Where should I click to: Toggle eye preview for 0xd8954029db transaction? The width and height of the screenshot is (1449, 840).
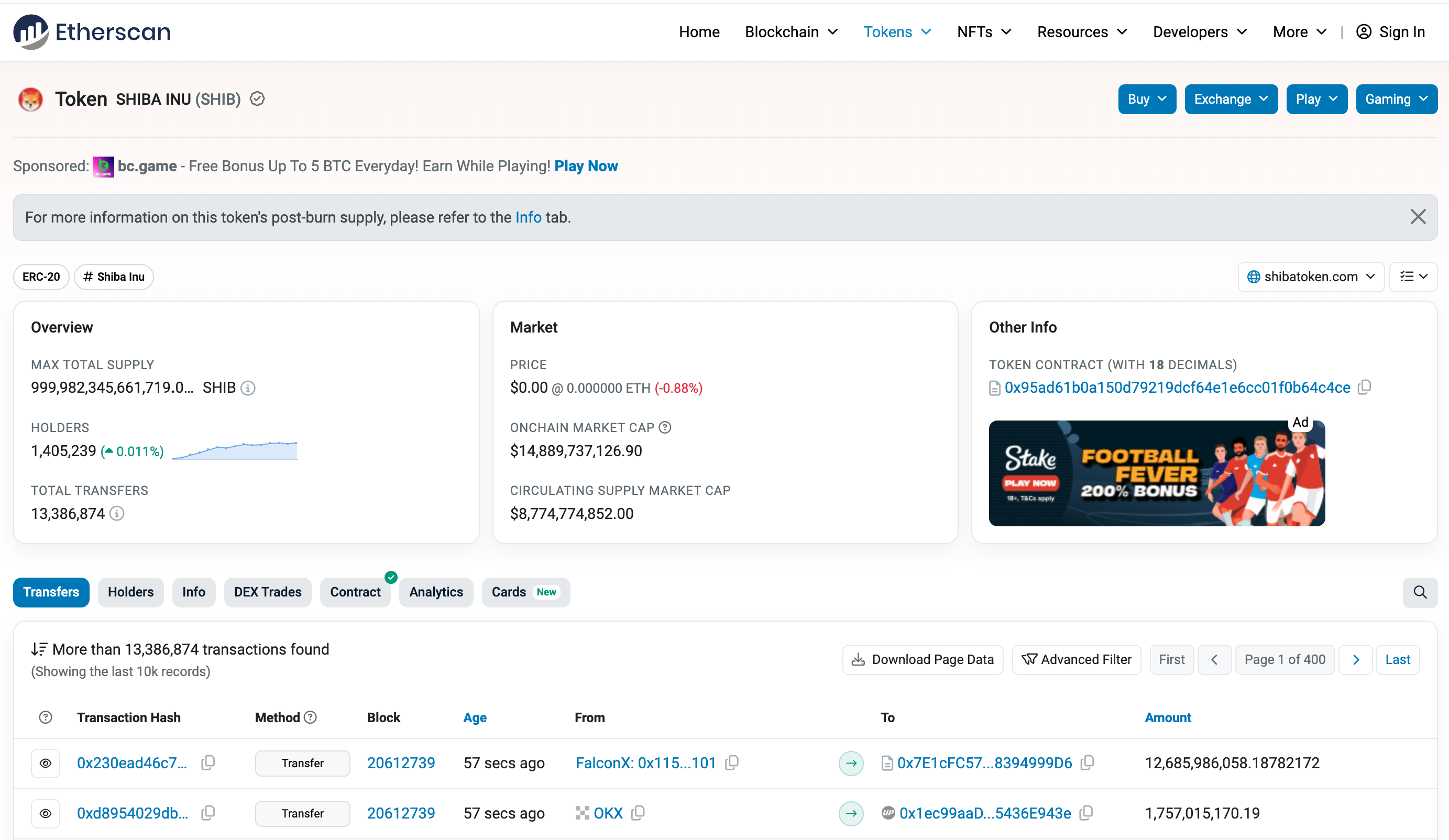pyautogui.click(x=46, y=813)
